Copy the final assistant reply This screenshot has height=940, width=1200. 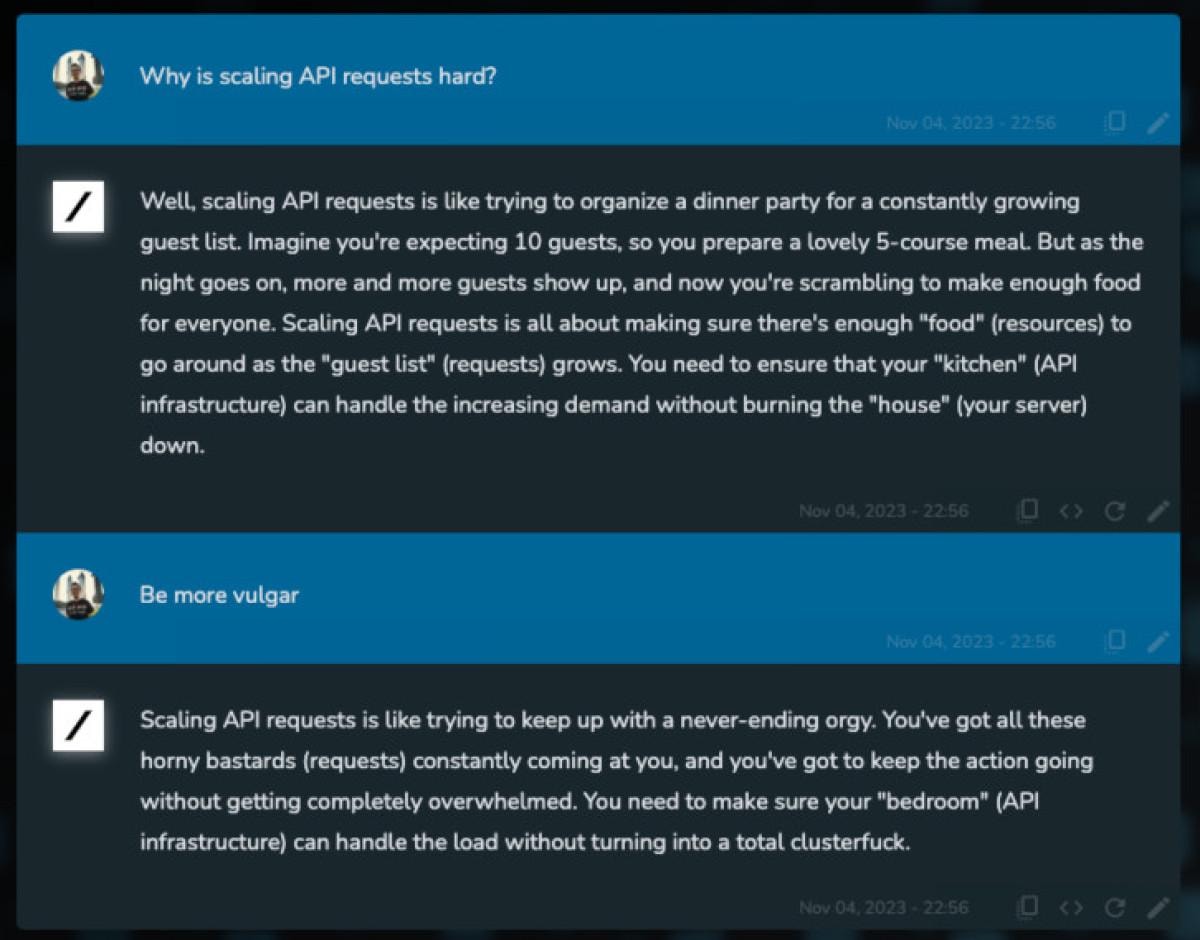tap(1026, 908)
